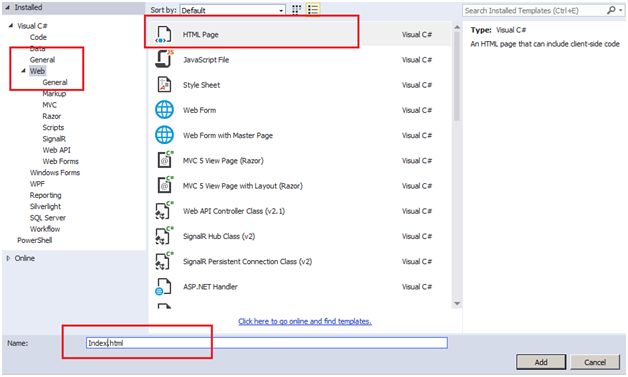Expand the Online templates node
This screenshot has height=377, width=628.
pos(8,258)
